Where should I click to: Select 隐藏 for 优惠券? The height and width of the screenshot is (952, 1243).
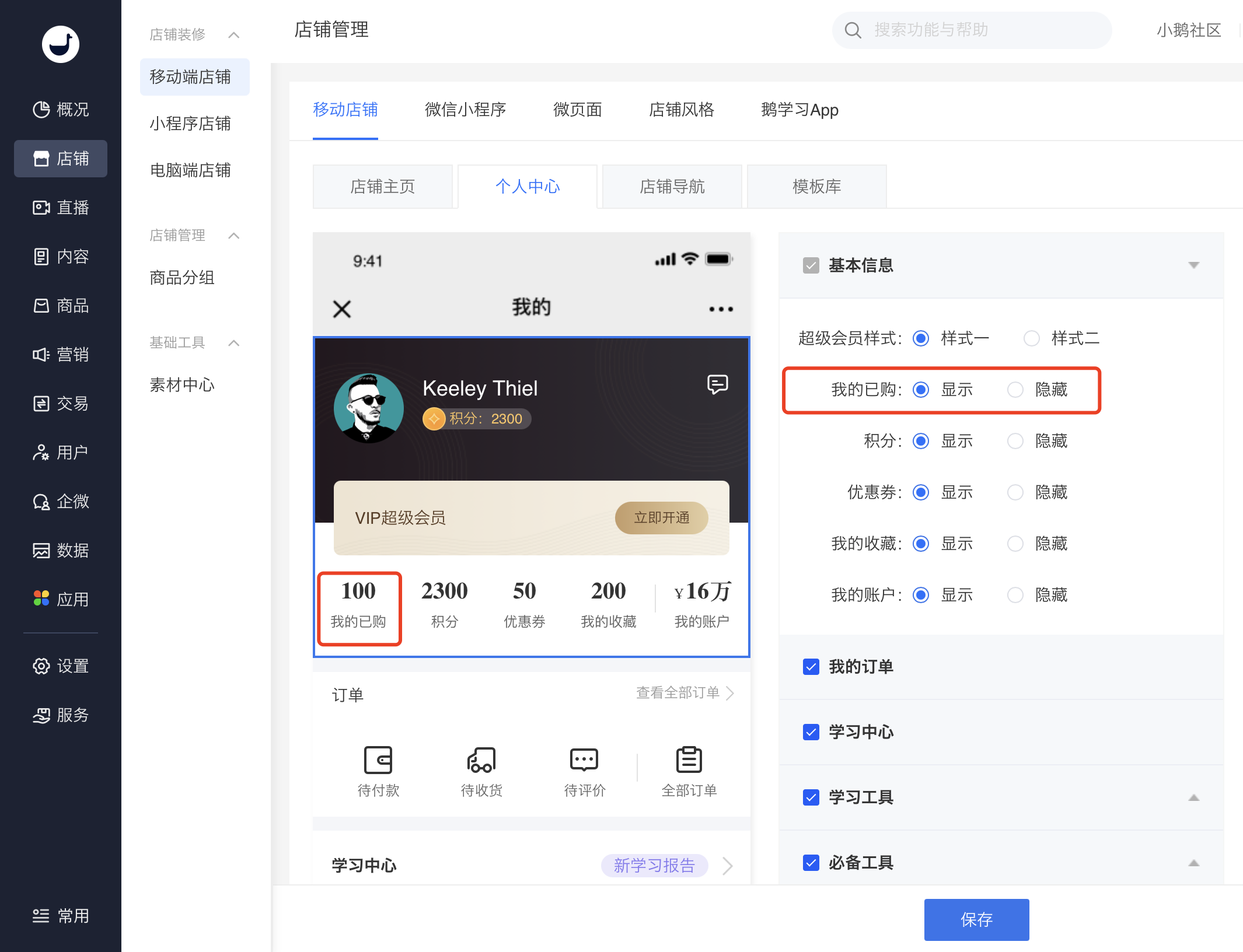[1015, 492]
